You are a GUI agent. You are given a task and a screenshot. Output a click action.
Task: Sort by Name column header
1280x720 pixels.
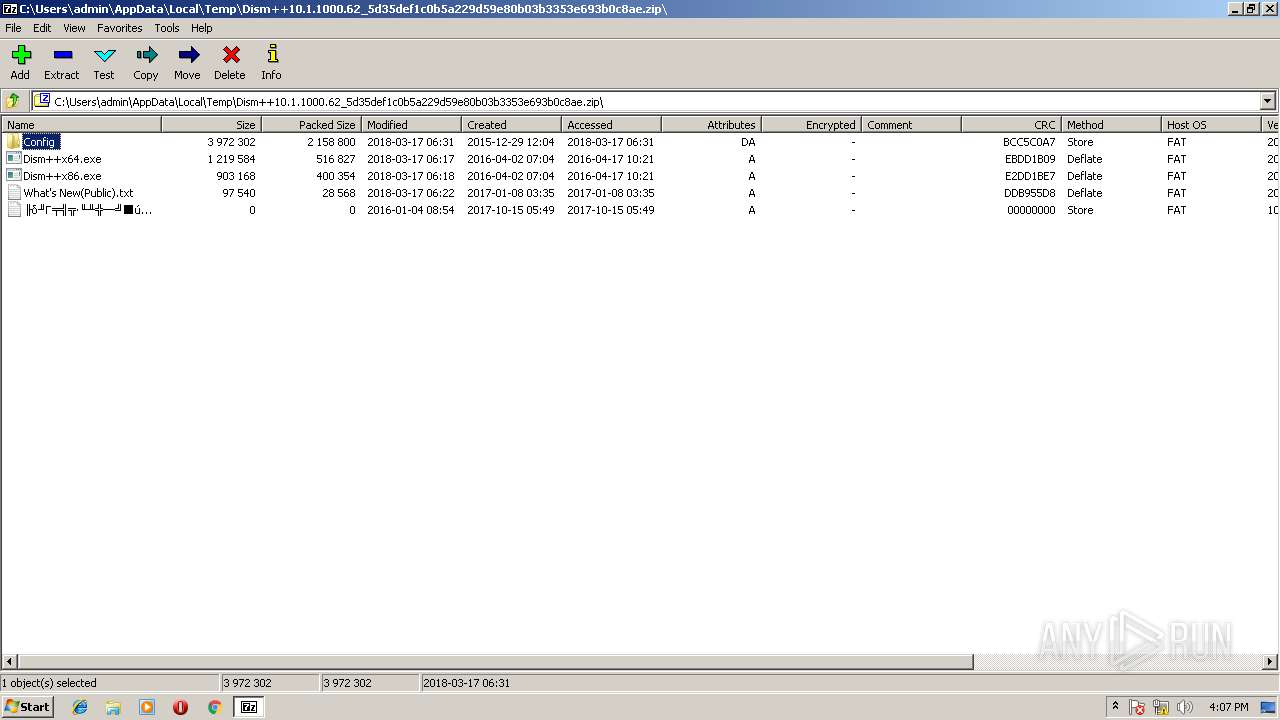point(81,125)
